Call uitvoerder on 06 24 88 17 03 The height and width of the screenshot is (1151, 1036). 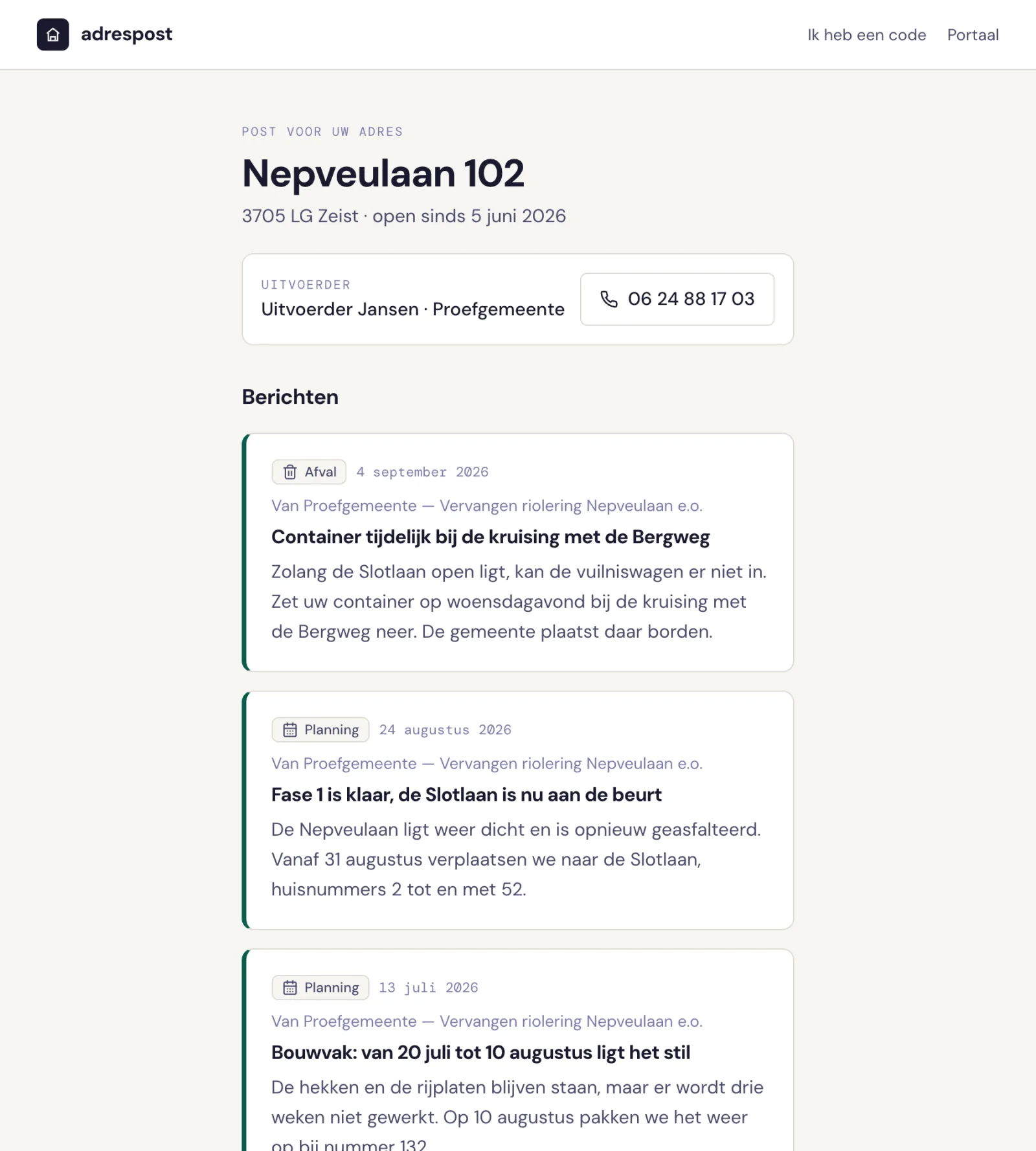click(677, 299)
